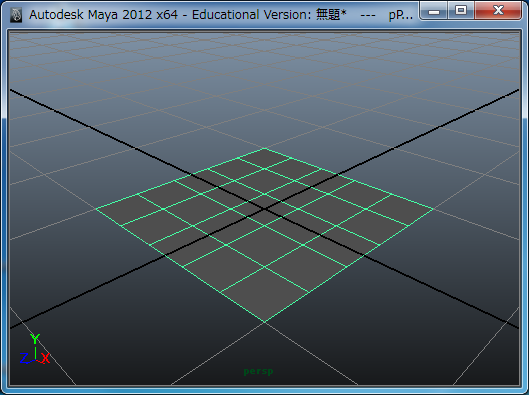Click the truncated 'pP...' text in title bar

400,15
